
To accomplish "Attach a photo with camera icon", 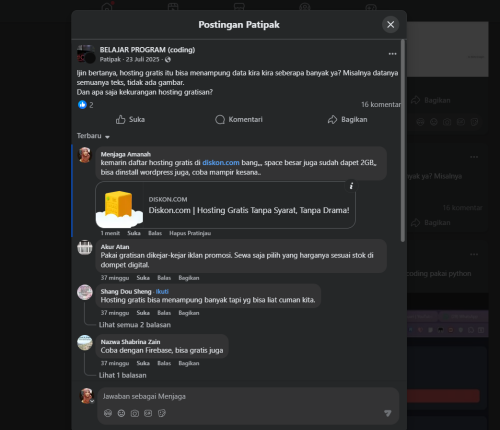I will coord(135,413).
